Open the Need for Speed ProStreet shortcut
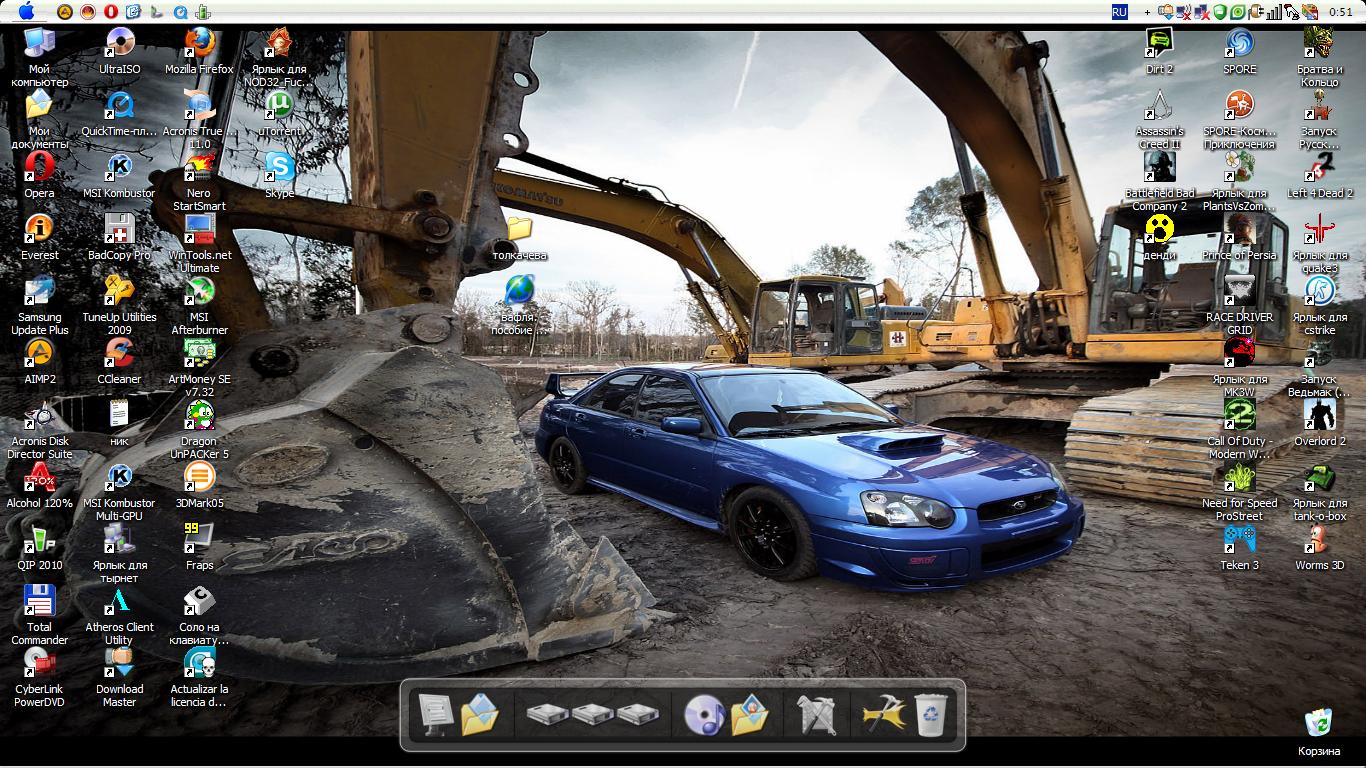This screenshot has height=768, width=1366. point(1239,479)
